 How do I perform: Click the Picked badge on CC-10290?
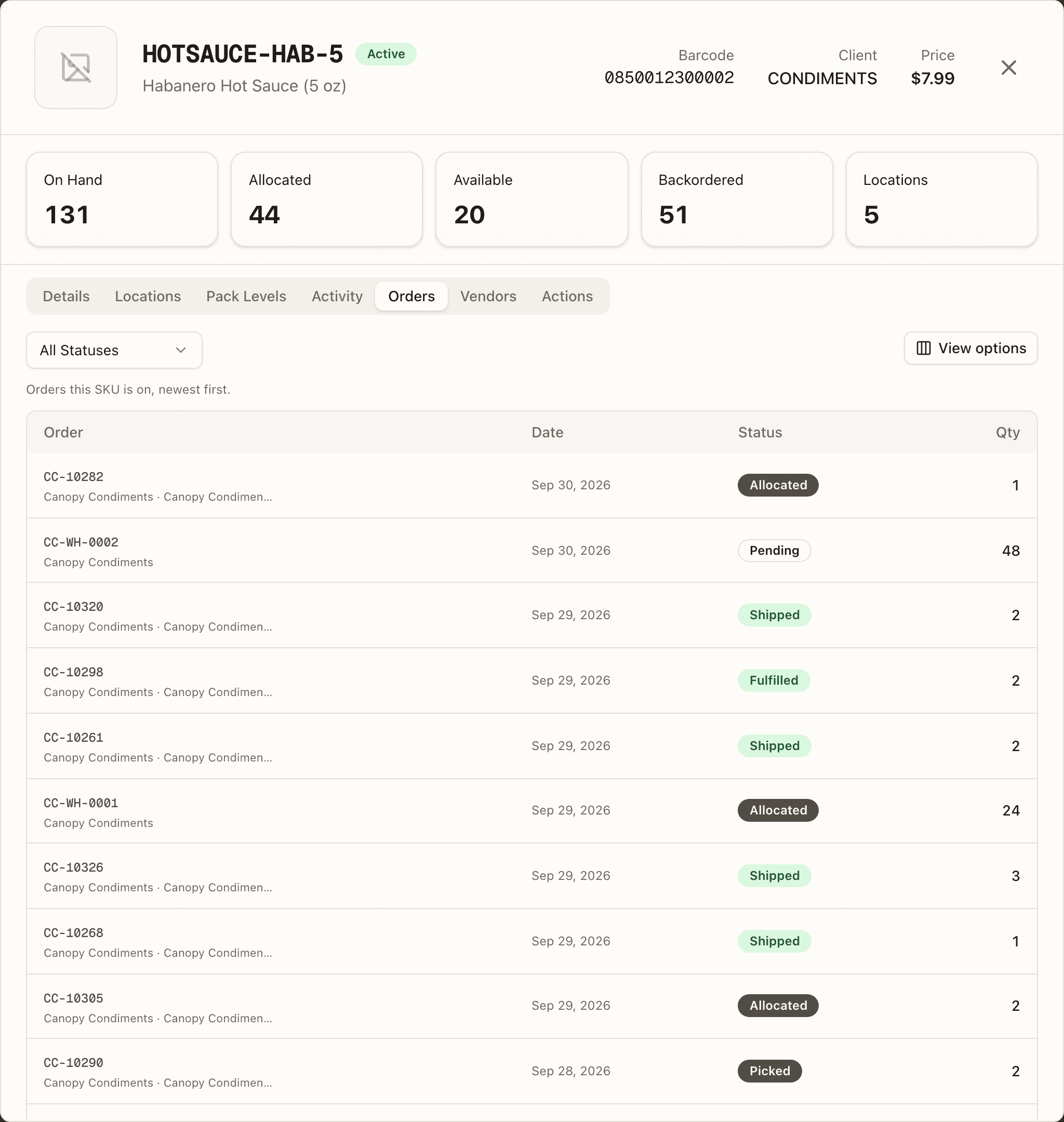[769, 1071]
